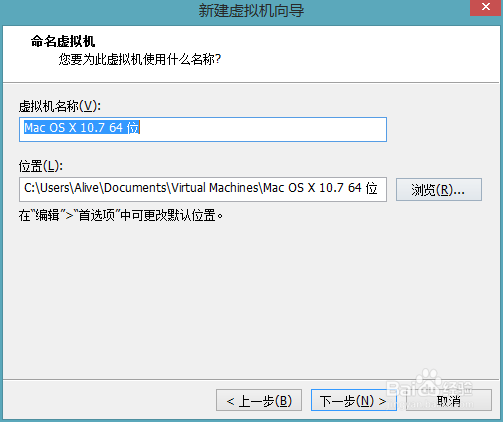This screenshot has width=503, height=422.
Task: Cancel the wizard with 取消 button
Action: (x=449, y=400)
